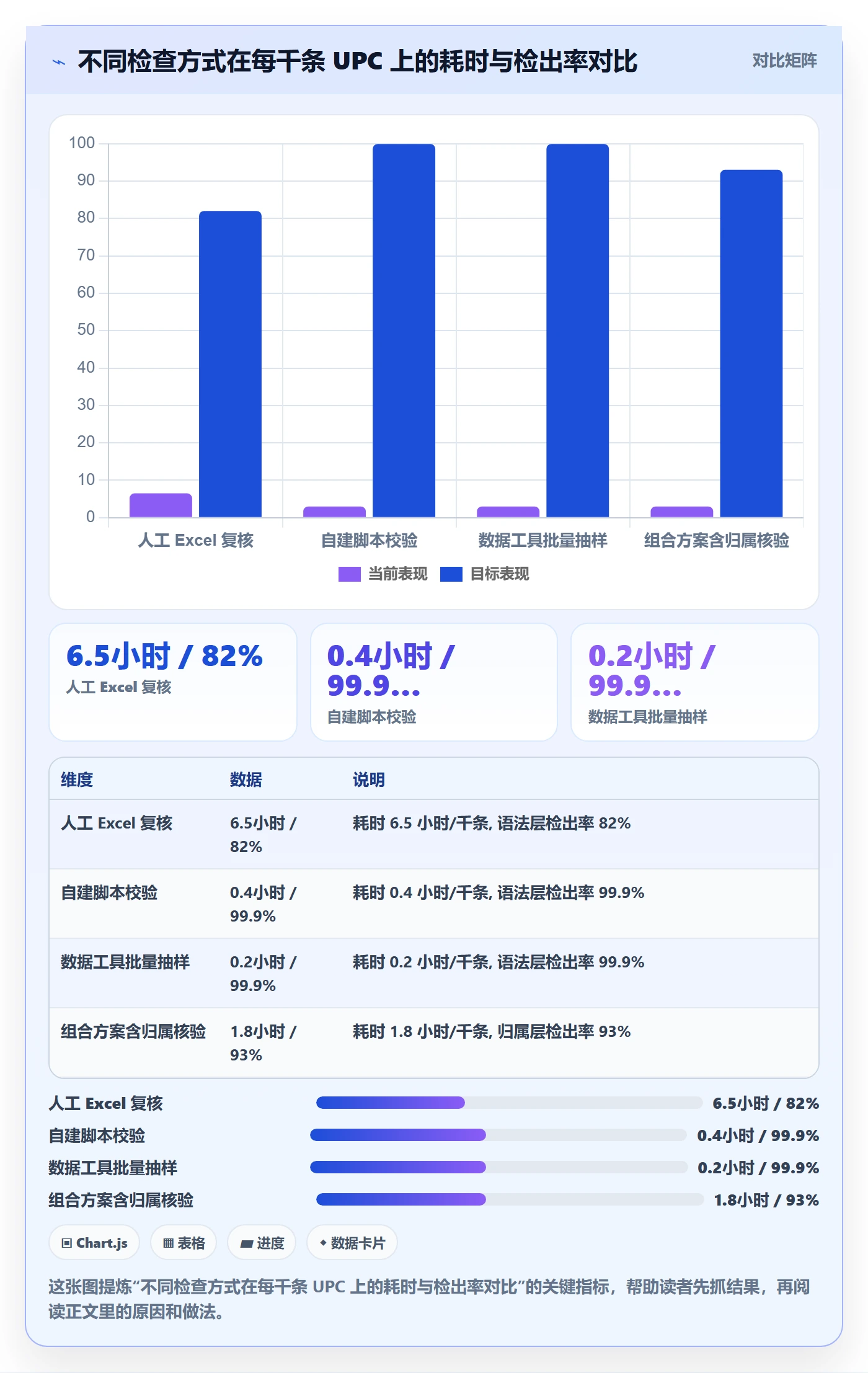Click the 1.8小时 / 93% progress value
This screenshot has height=1373, width=868.
(766, 1200)
